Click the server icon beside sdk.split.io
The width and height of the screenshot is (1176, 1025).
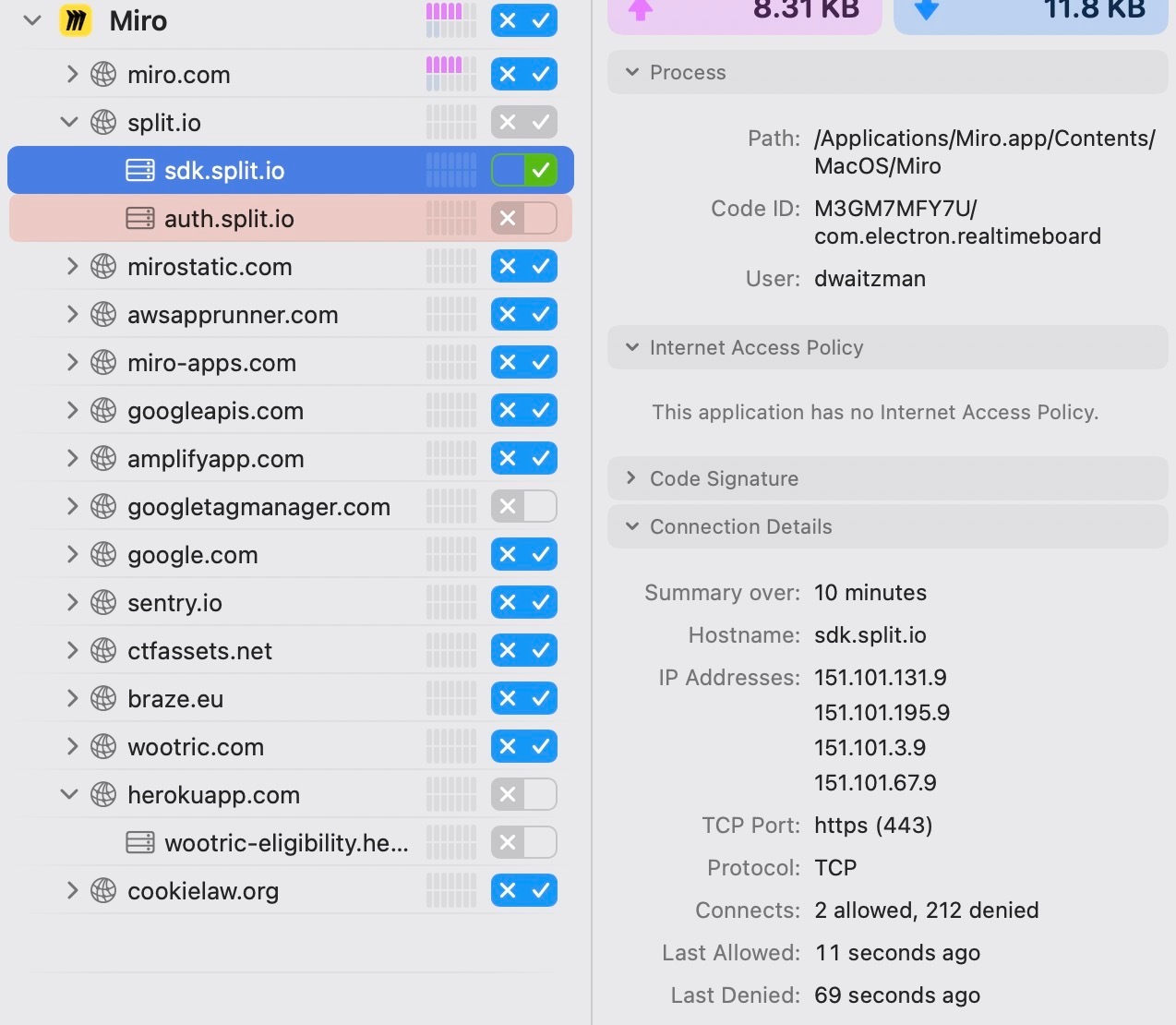tap(140, 170)
